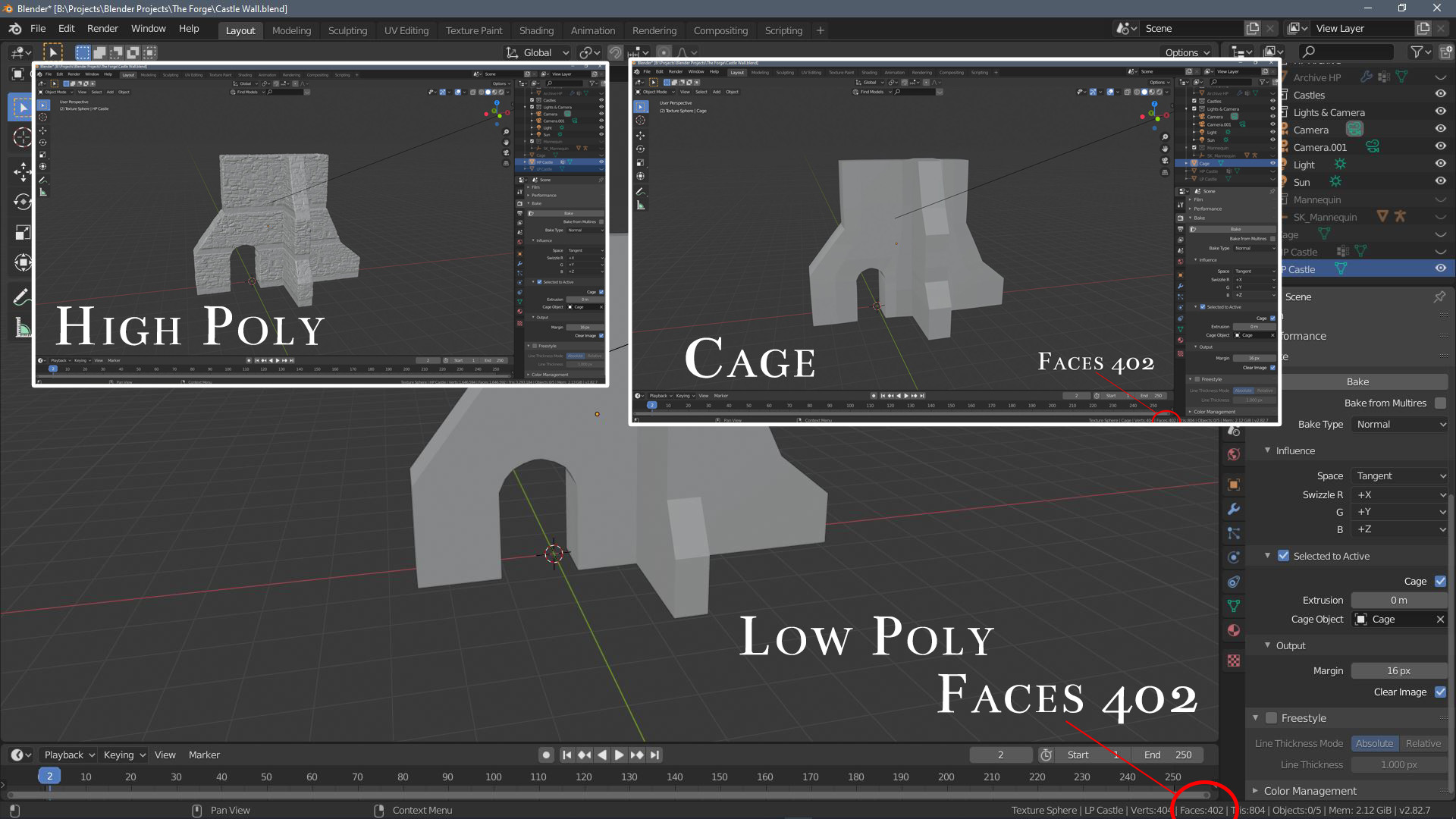
Task: Open the Swizzle R dropdown set to +X
Action: coord(1399,494)
